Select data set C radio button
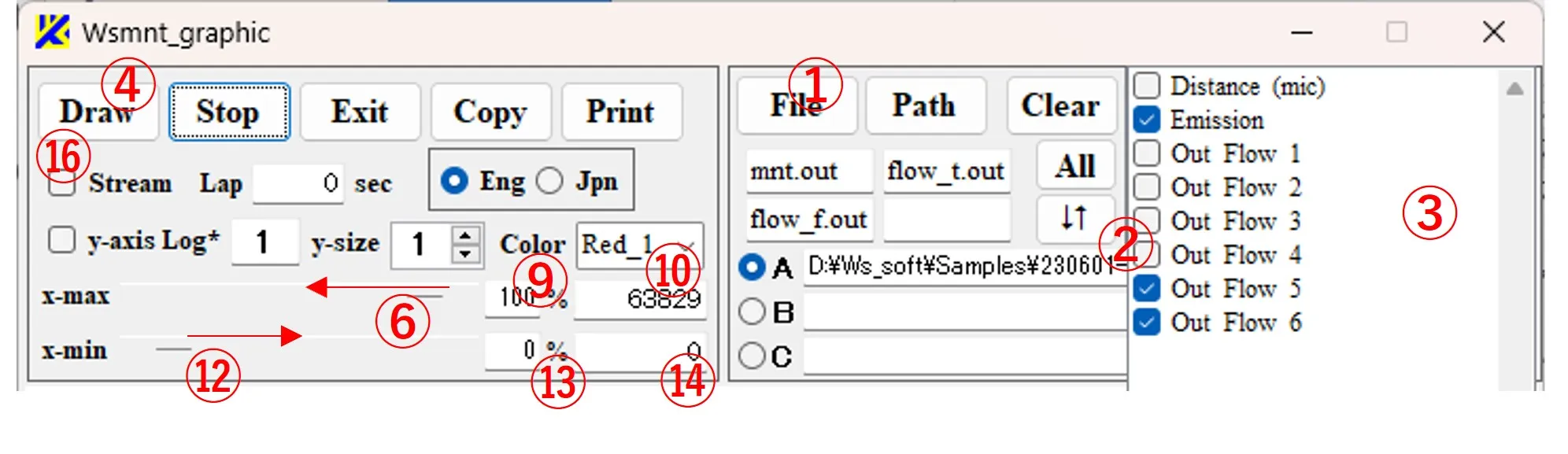Viewport: 1568px width, 454px height. [752, 356]
